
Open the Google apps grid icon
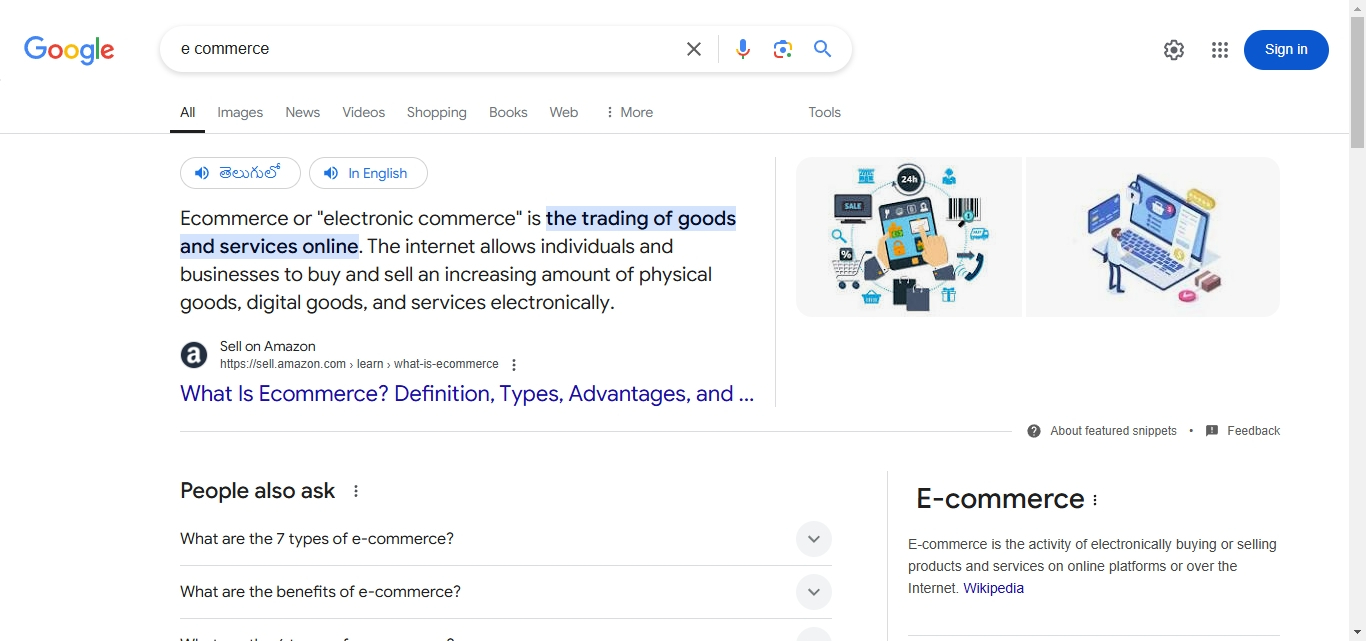[x=1220, y=50]
